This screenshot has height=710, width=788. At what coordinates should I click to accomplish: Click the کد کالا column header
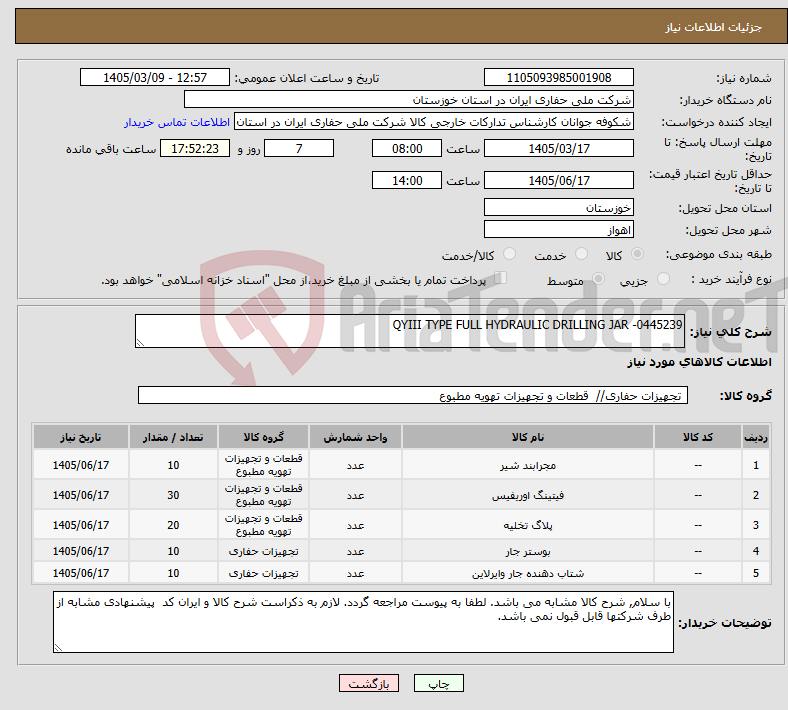(x=698, y=437)
